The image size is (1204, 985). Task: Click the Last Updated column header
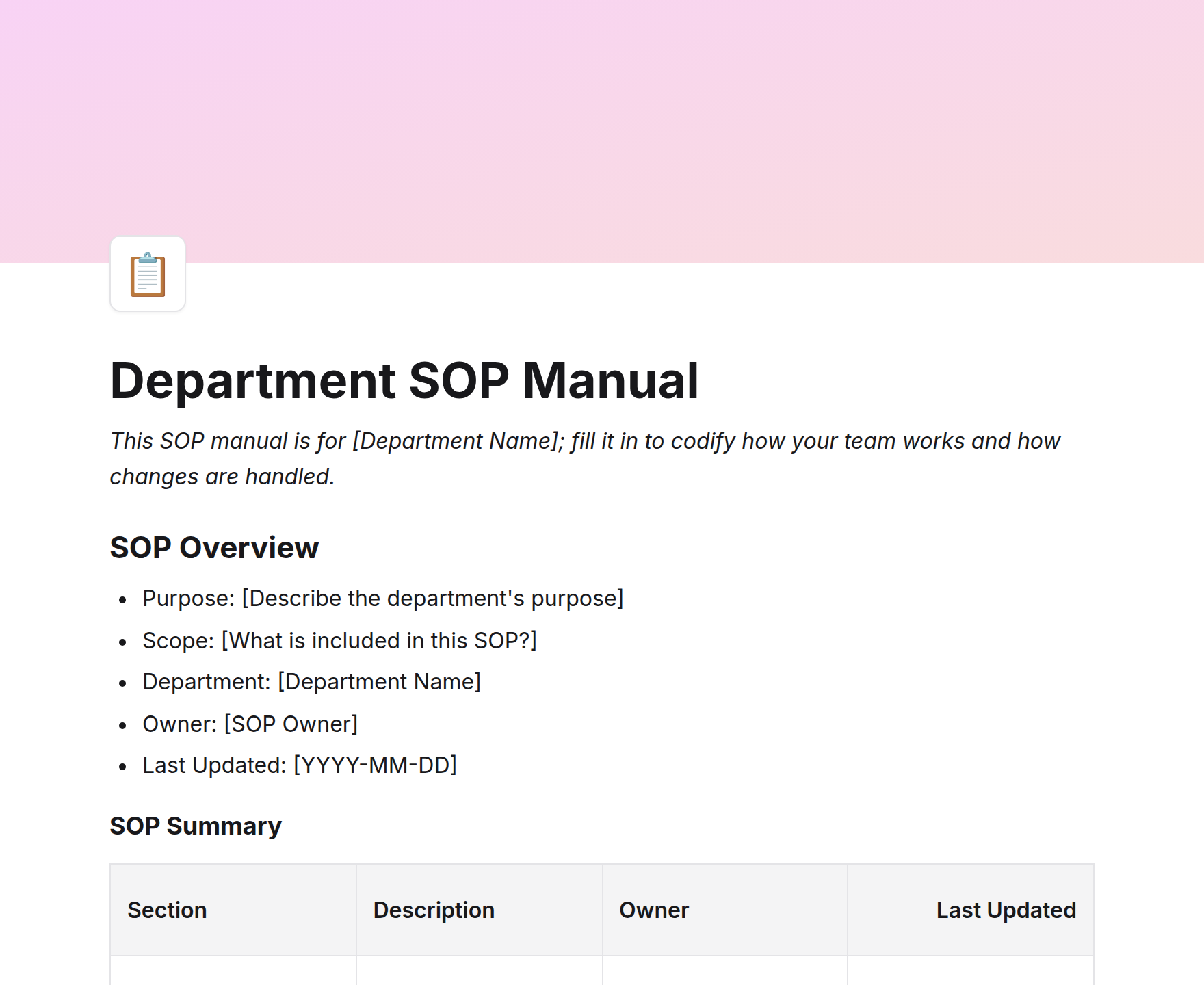[x=971, y=910]
